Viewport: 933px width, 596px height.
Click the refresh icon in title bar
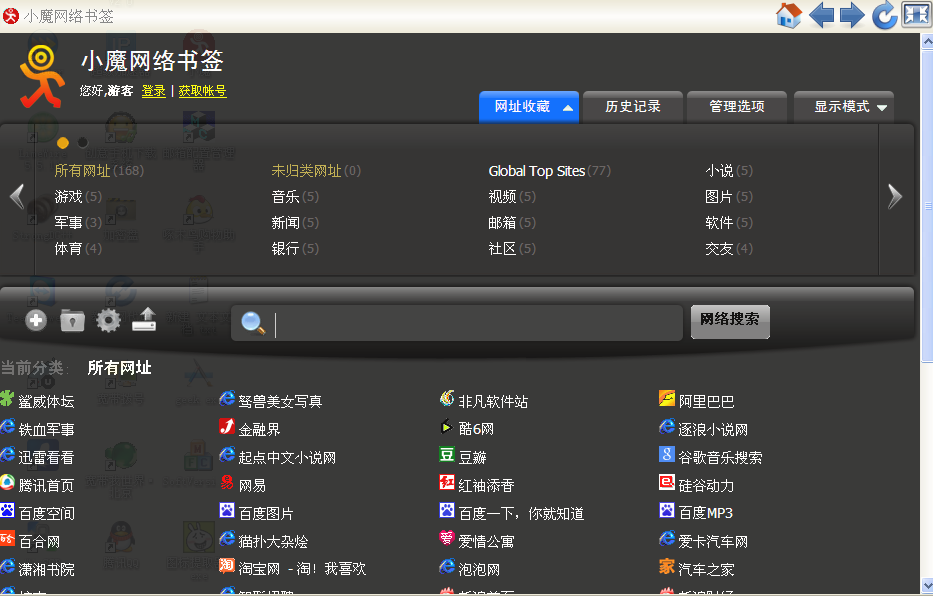884,15
